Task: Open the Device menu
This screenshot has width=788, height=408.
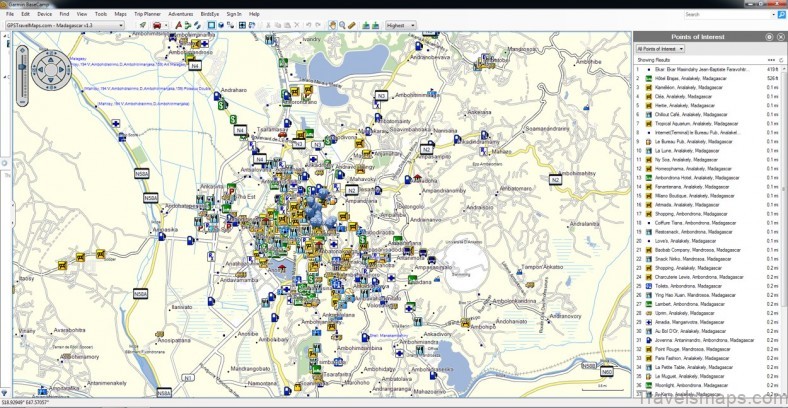Action: [x=44, y=14]
